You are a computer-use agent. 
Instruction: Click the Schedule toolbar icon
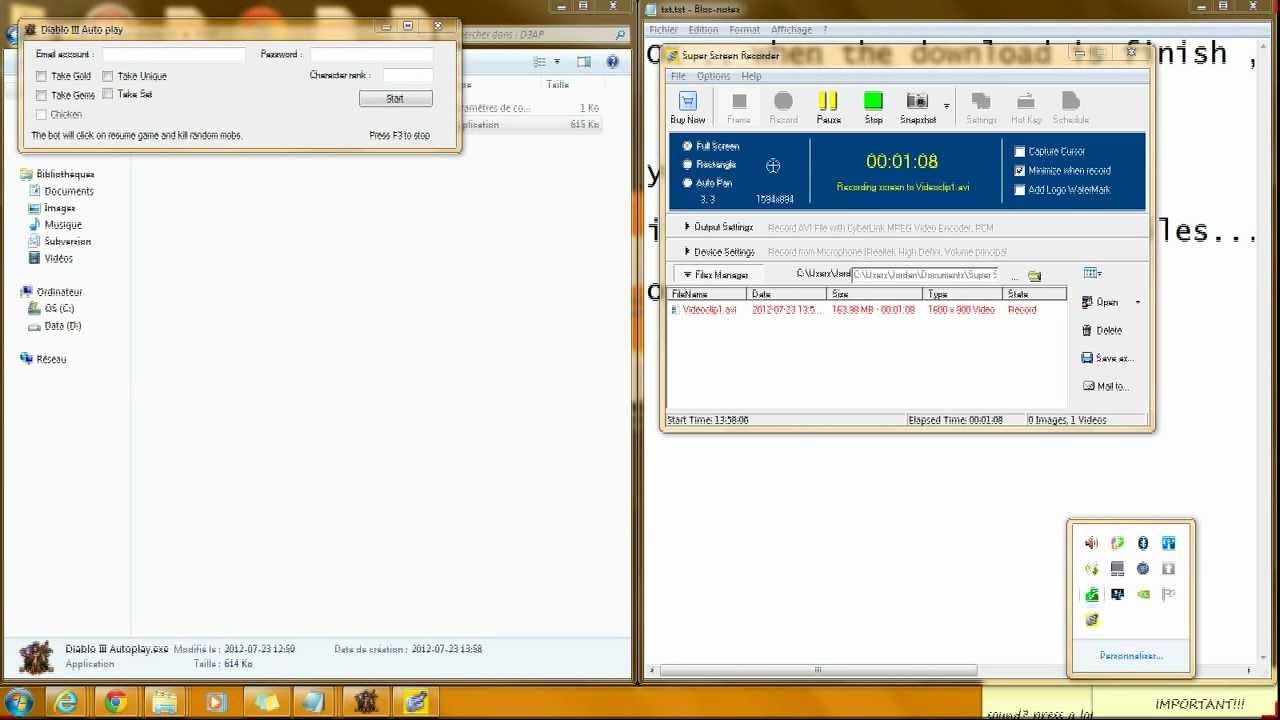[x=1070, y=101]
